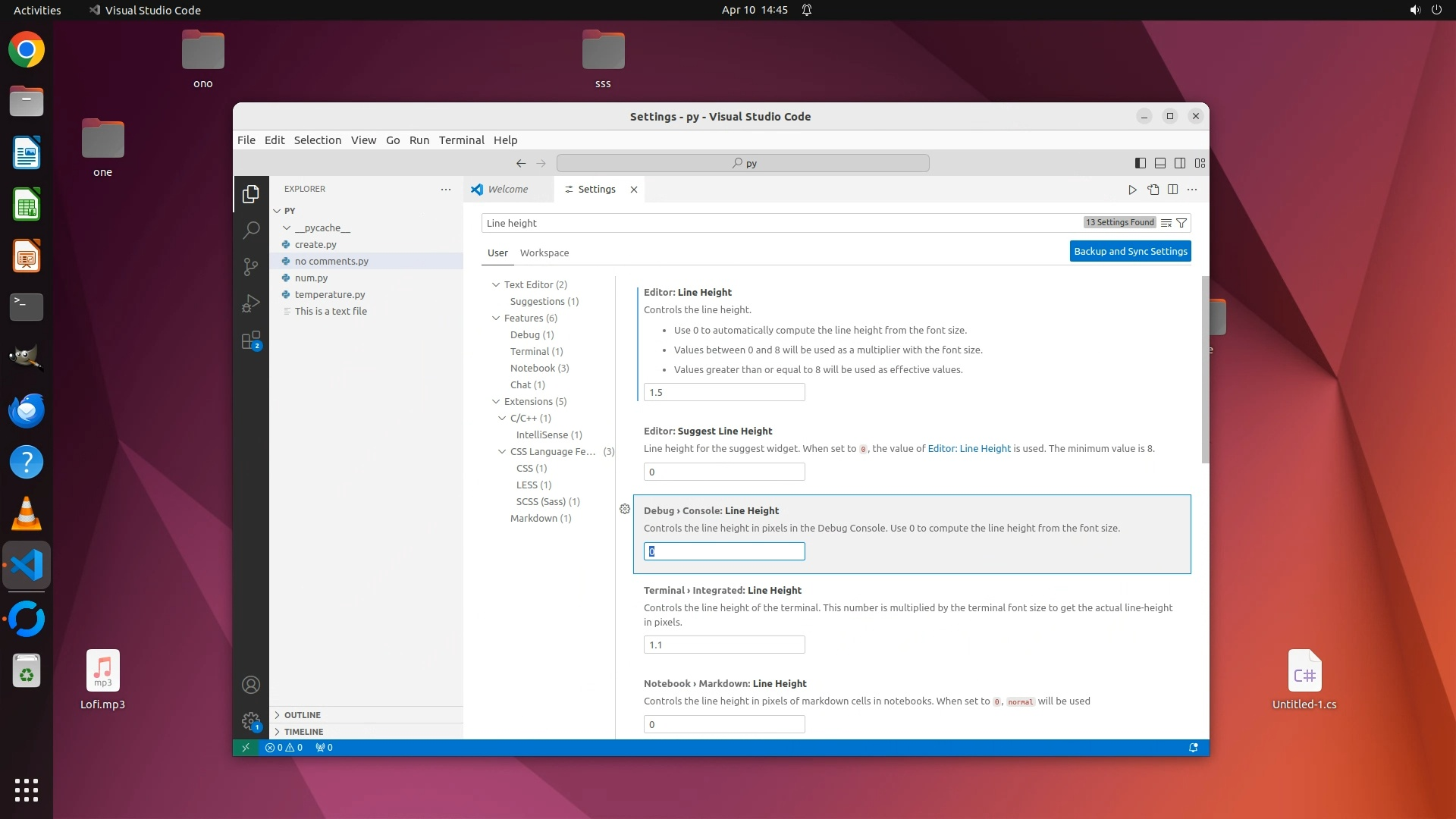The image size is (1456, 819).
Task: Open the Extensions view
Action: click(x=251, y=340)
